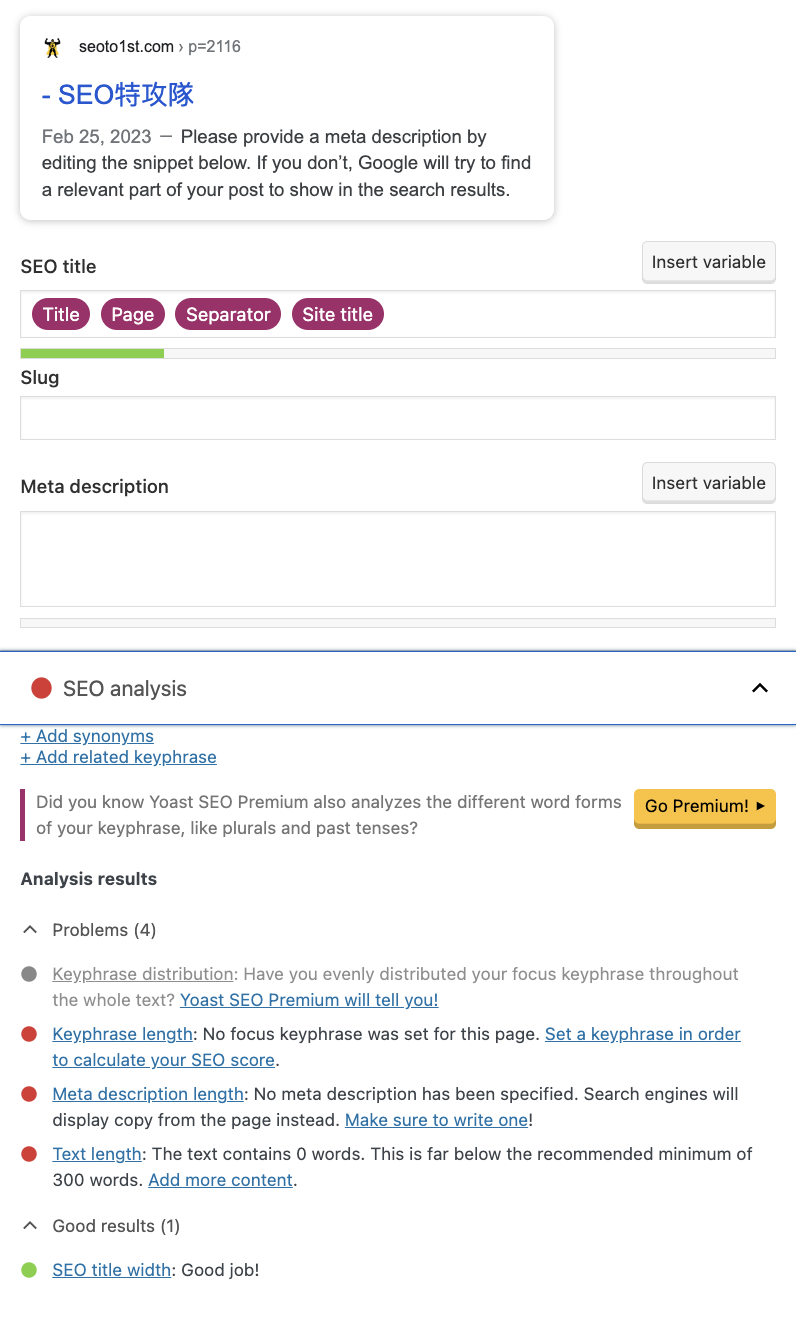Focus the Meta description text area
Screen dimensions: 796x1320
click(398, 559)
